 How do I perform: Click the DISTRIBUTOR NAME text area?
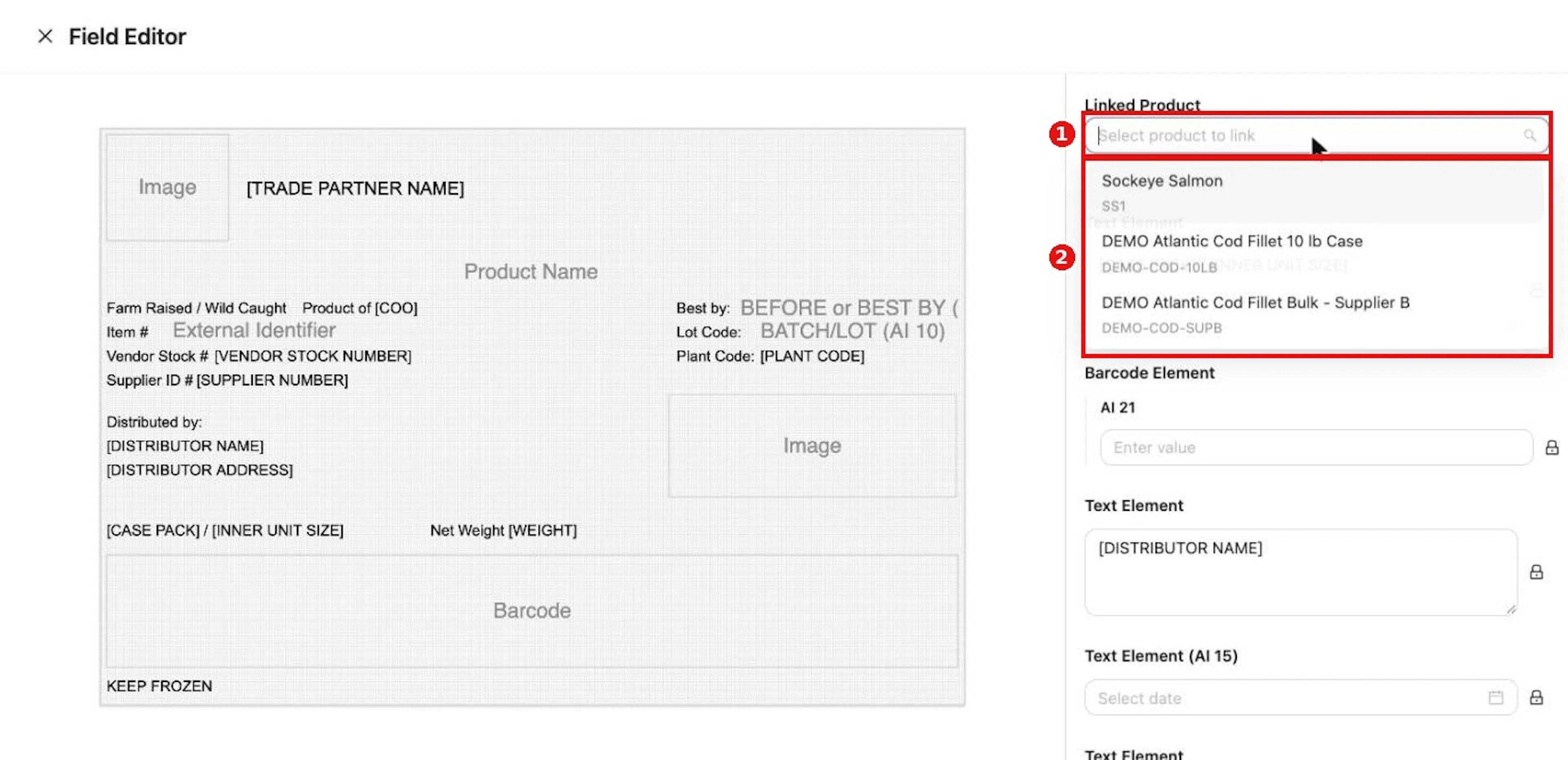point(1300,572)
